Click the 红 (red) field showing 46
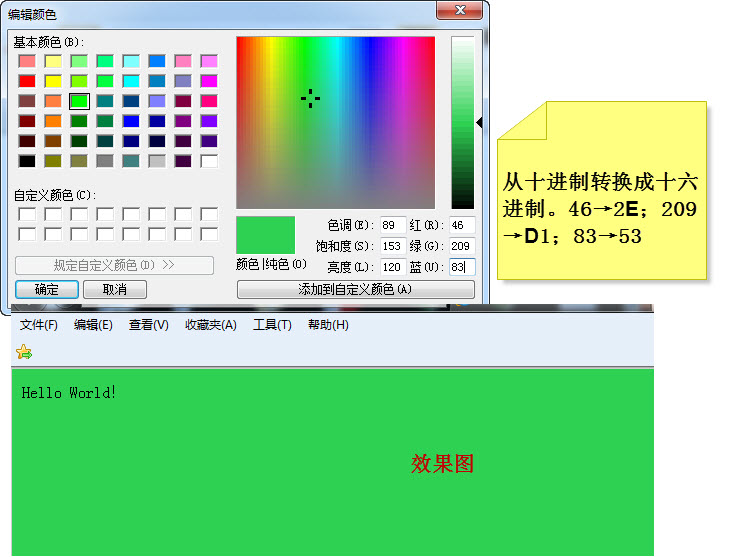The width and height of the screenshot is (752, 557). tap(462, 225)
